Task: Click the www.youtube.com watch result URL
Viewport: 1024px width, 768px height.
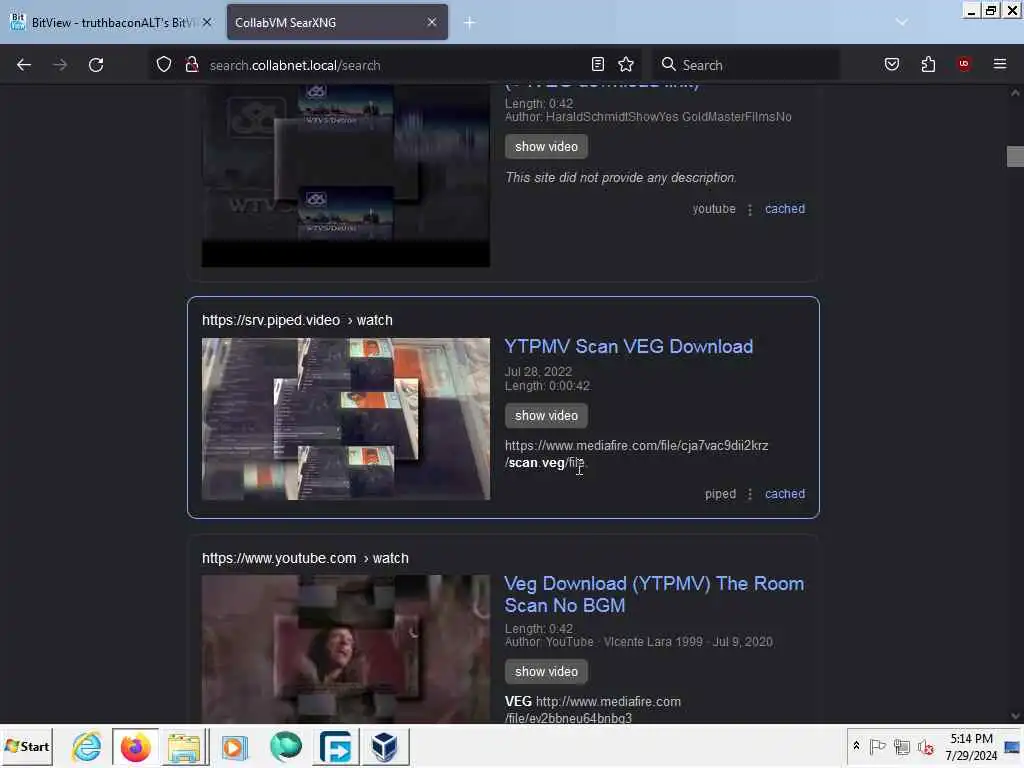Action: pyautogui.click(x=305, y=558)
